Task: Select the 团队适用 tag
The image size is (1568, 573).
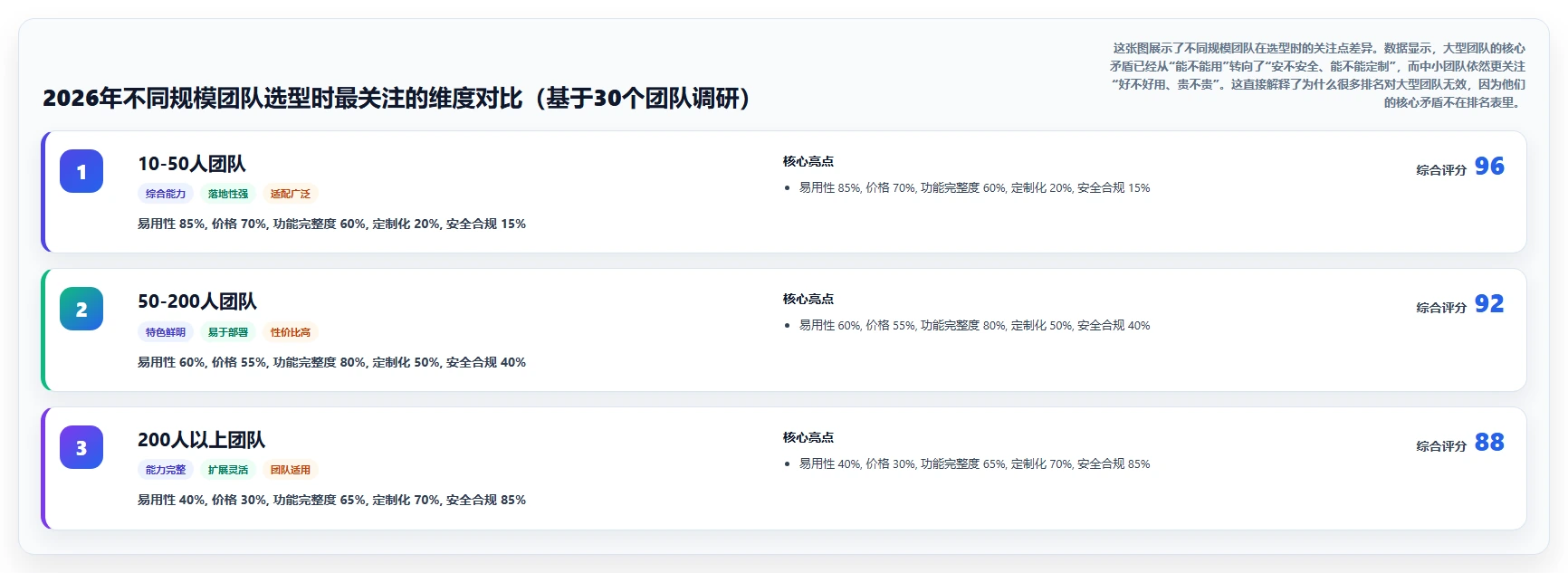Action: [291, 470]
